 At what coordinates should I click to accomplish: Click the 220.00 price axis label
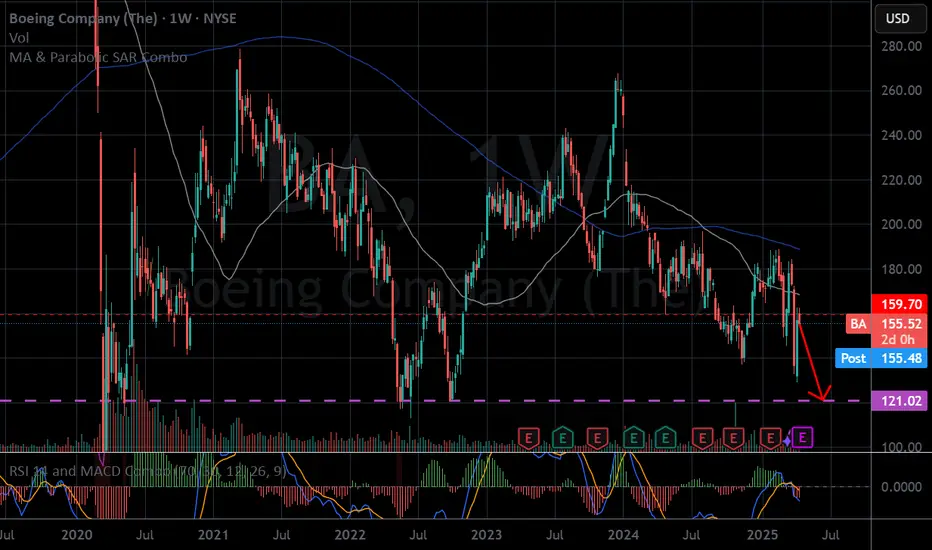coord(901,180)
